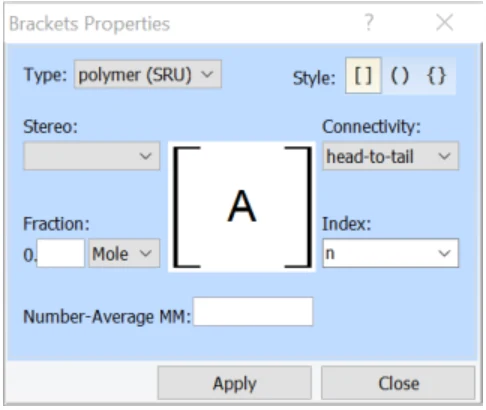Click the Style label
This screenshot has height=410, width=486.
[314, 79]
